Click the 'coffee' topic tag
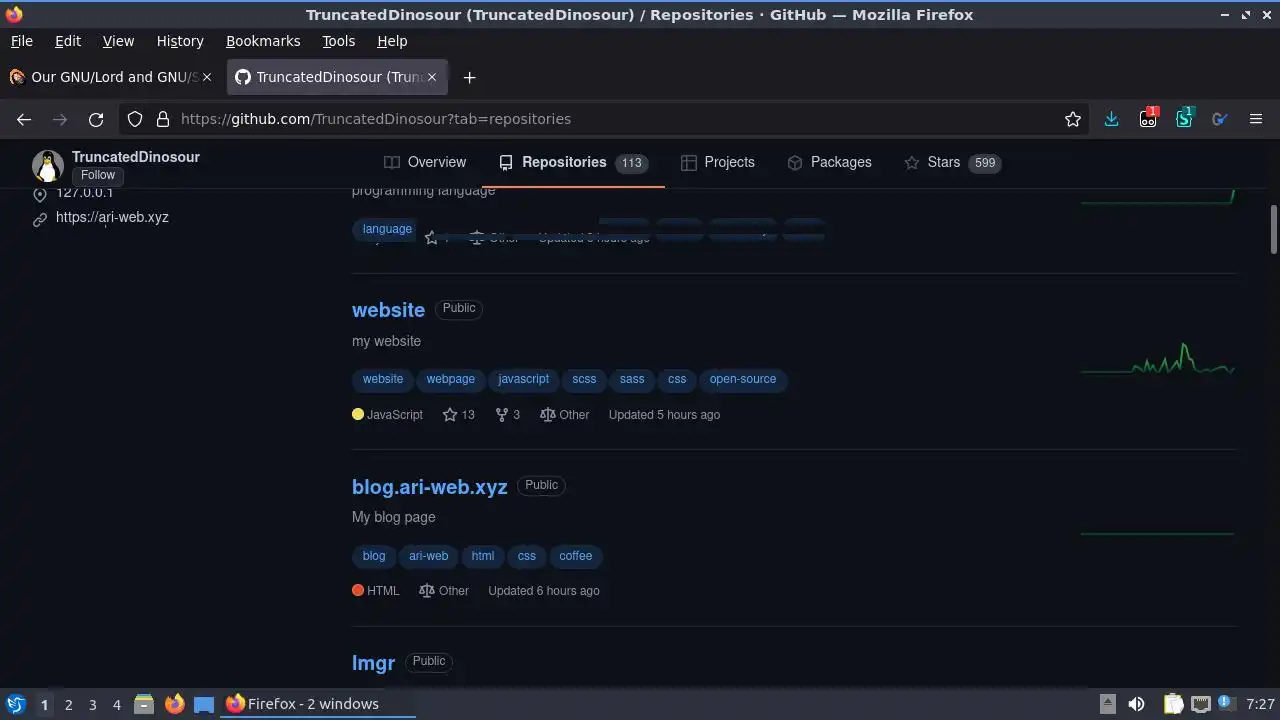Viewport: 1280px width, 720px height. pos(576,556)
